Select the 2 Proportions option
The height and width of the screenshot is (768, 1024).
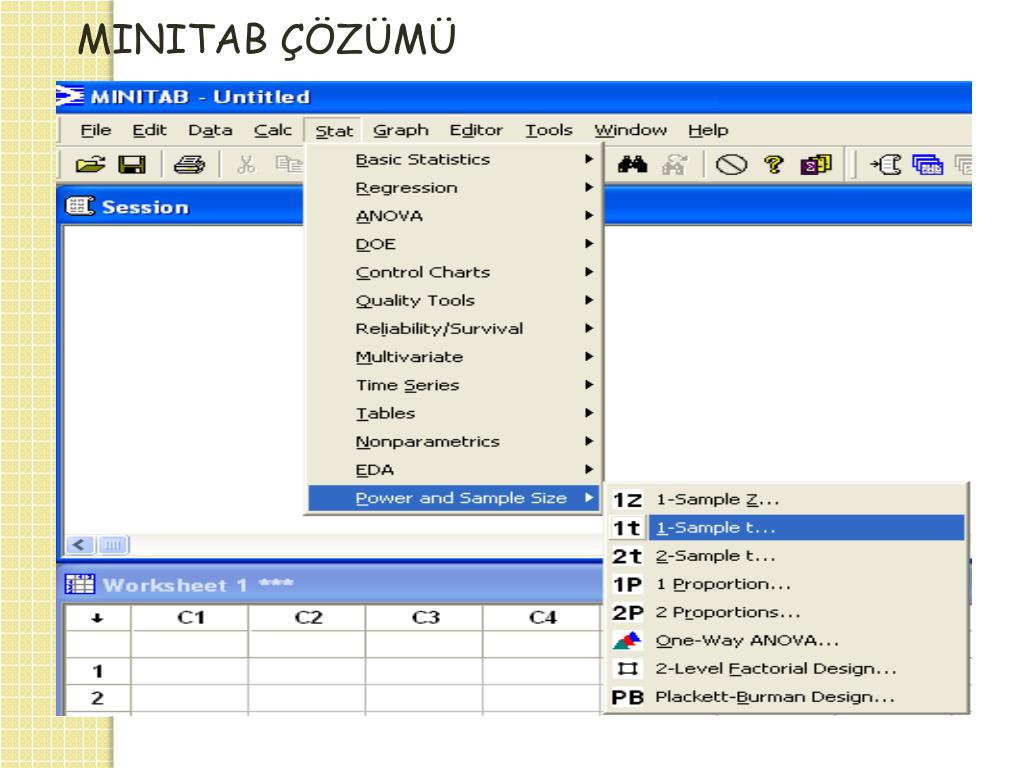[x=786, y=612]
